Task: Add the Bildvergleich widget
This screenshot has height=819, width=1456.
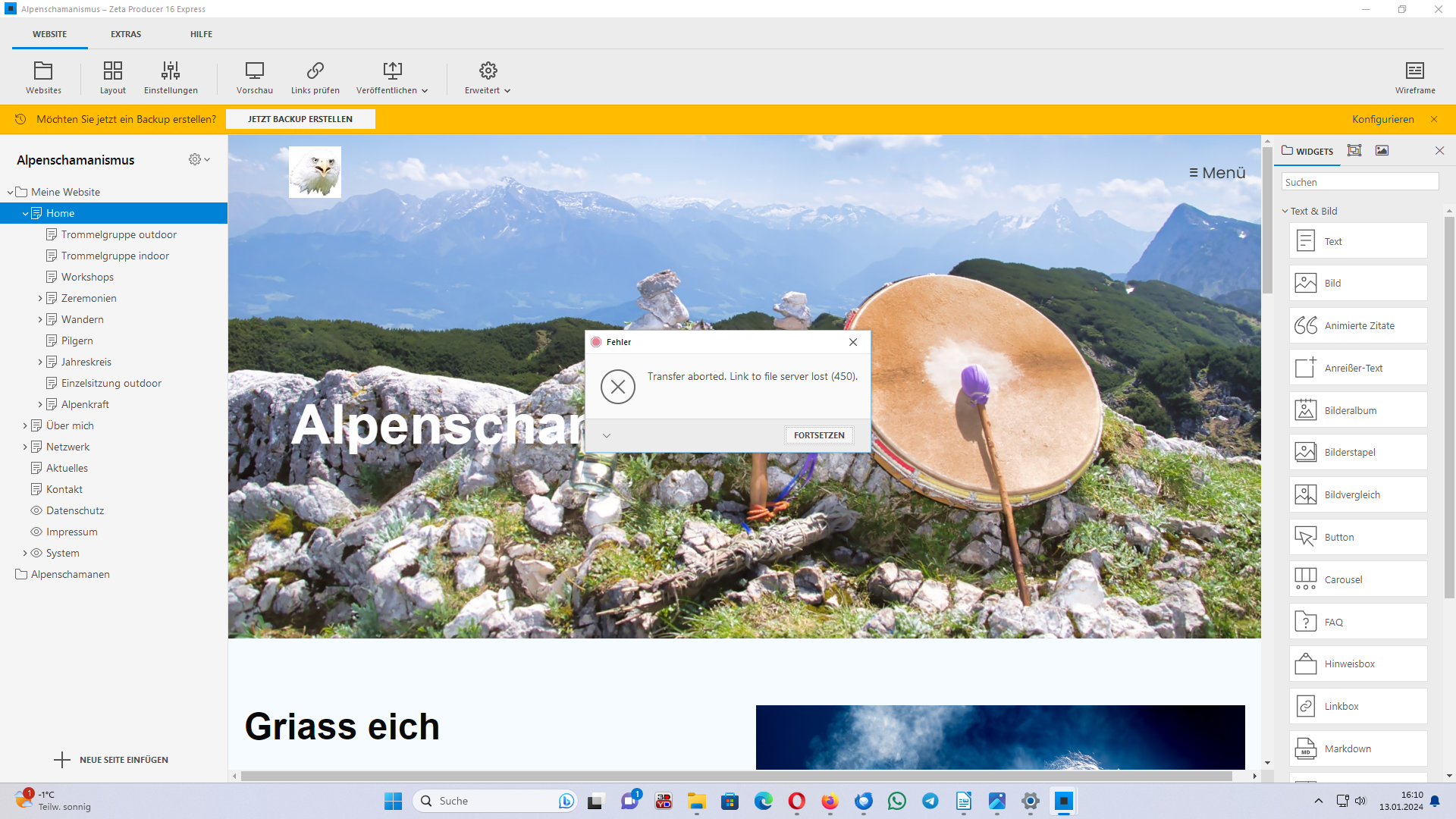Action: point(1358,494)
